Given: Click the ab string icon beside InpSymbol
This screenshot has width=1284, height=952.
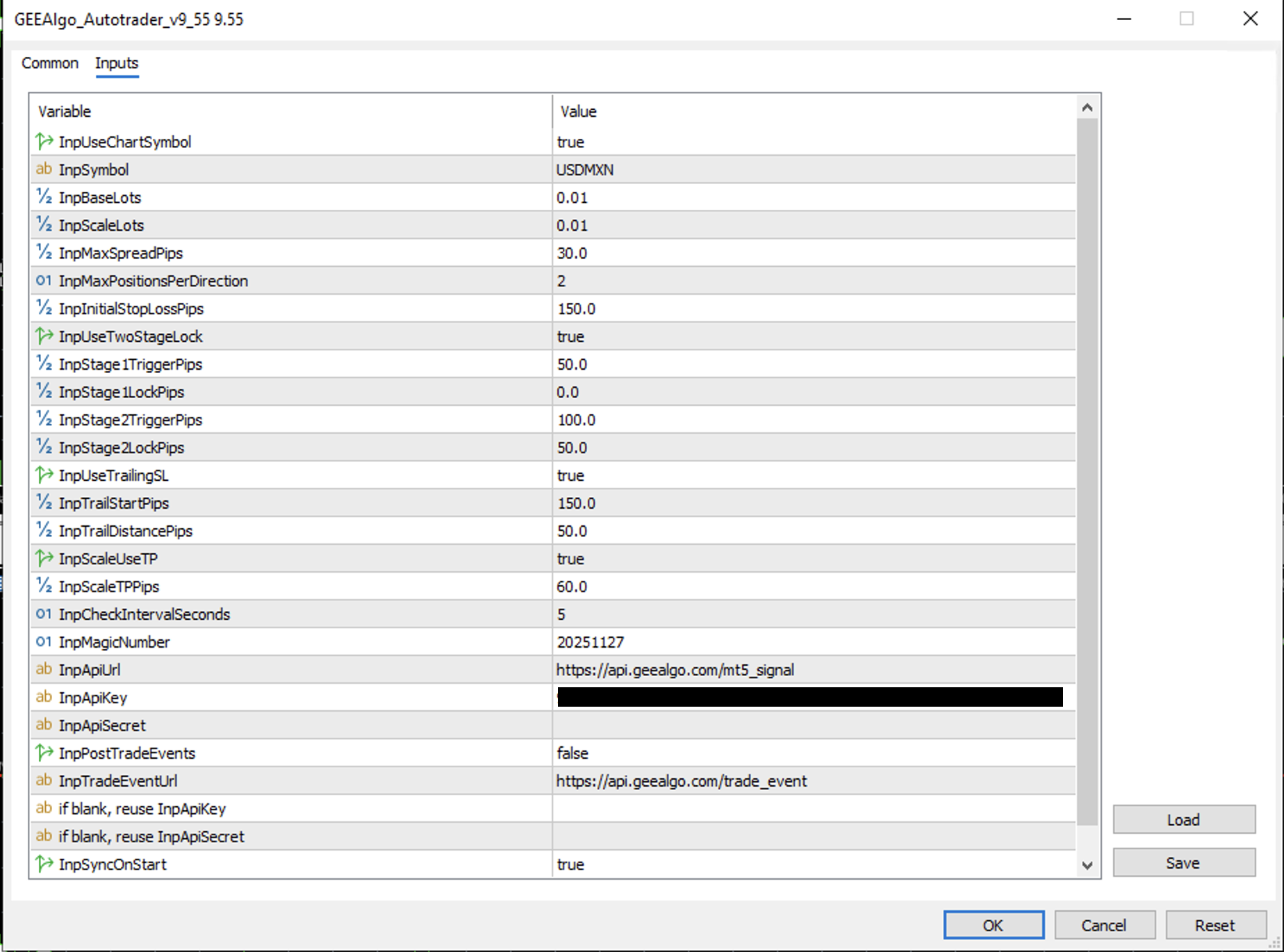Looking at the screenshot, I should coord(44,169).
